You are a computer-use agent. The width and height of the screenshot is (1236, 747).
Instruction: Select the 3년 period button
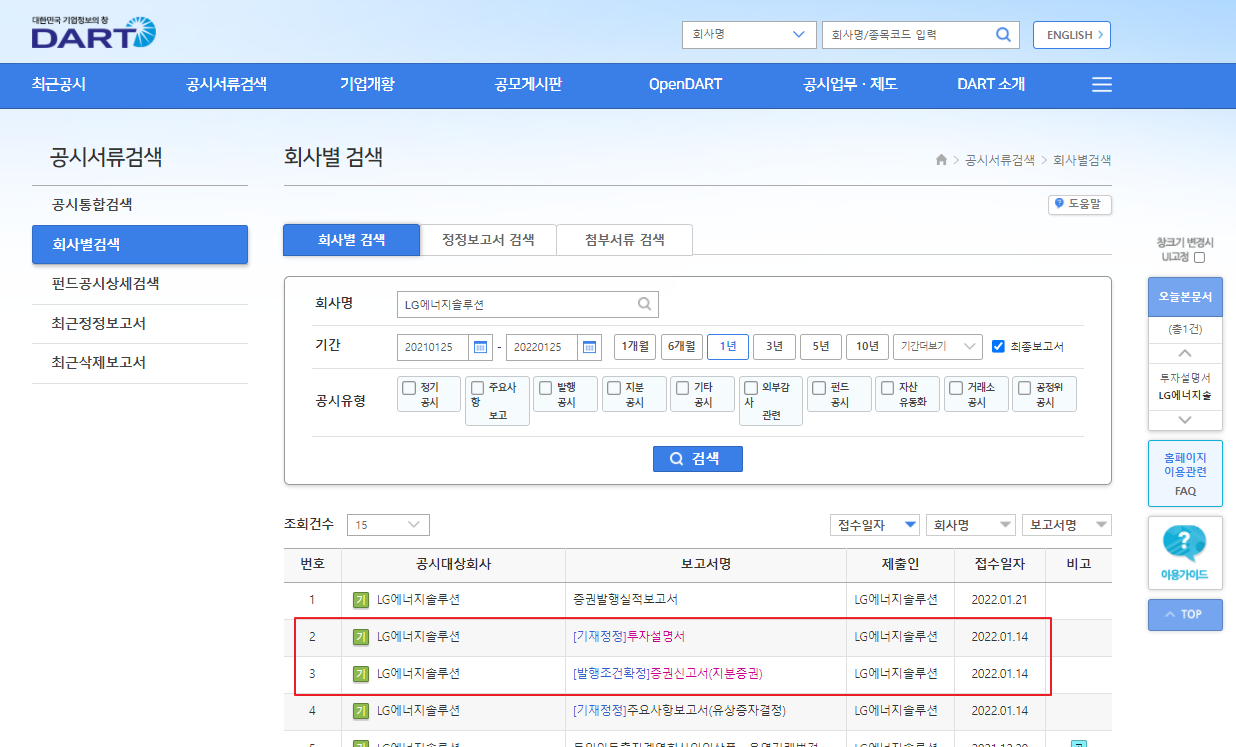774,347
